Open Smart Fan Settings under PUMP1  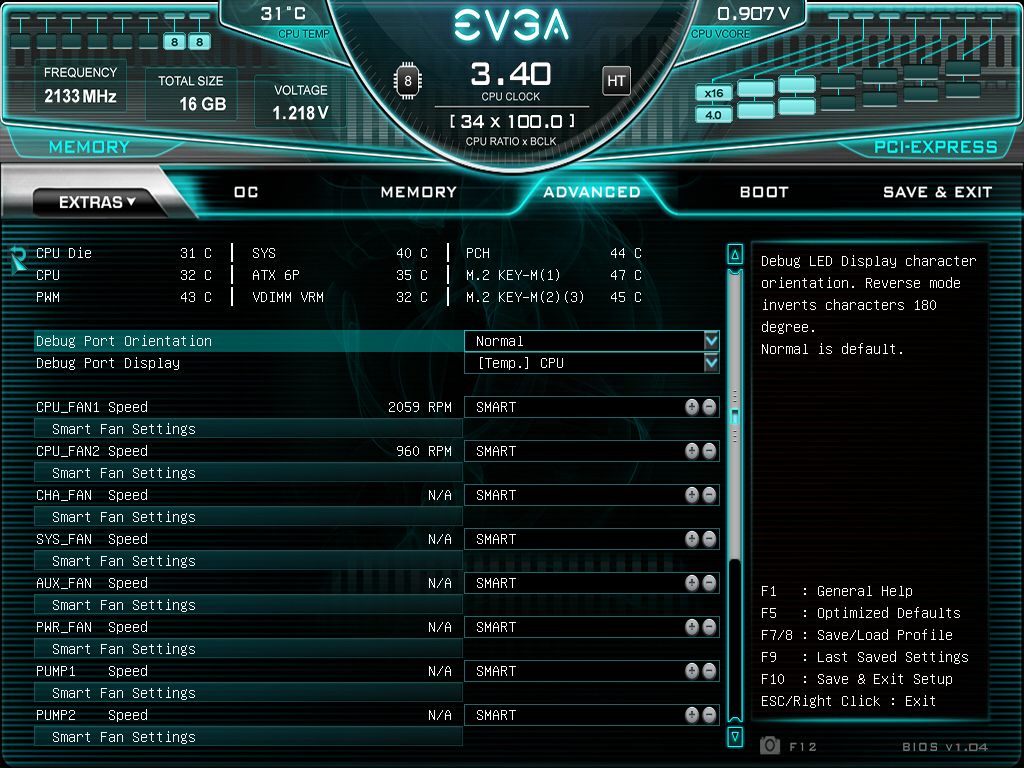point(248,693)
